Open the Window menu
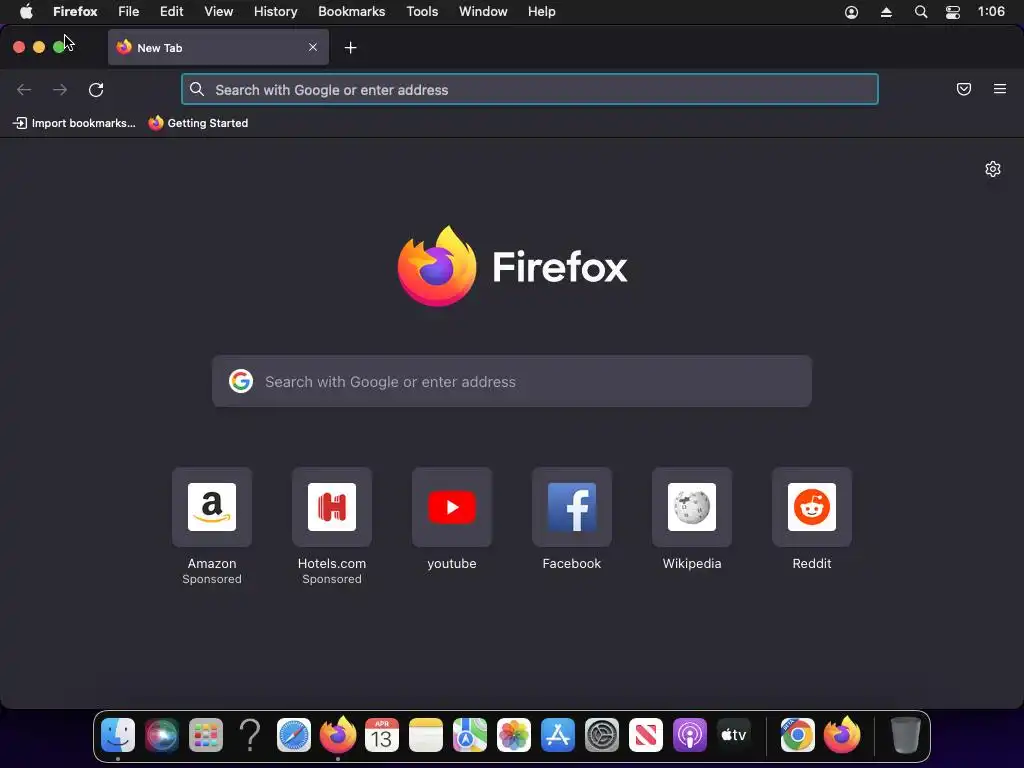Image resolution: width=1024 pixels, height=768 pixels. pyautogui.click(x=483, y=12)
